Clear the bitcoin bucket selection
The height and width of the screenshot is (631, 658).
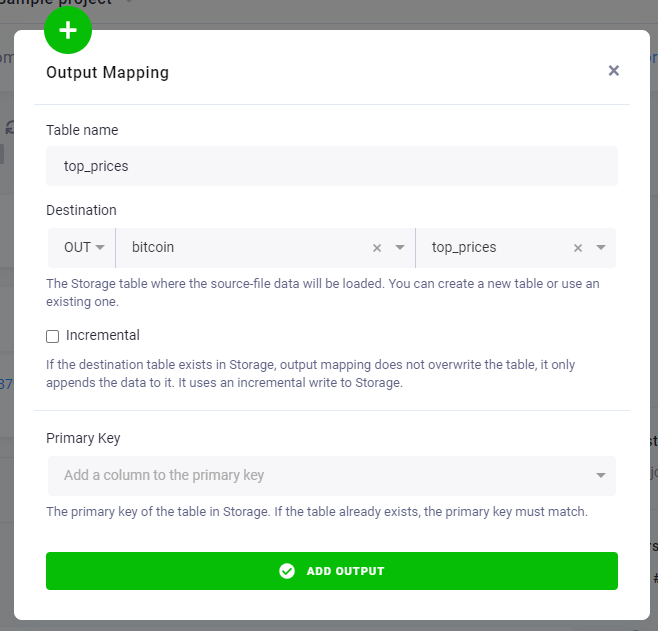(x=377, y=248)
